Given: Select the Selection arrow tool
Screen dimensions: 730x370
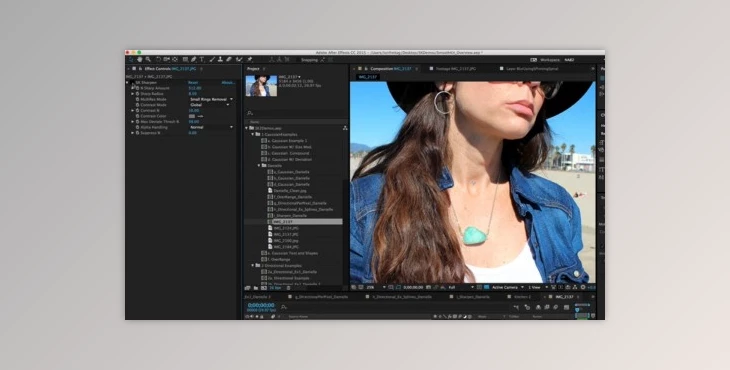Looking at the screenshot, I should pos(130,60).
